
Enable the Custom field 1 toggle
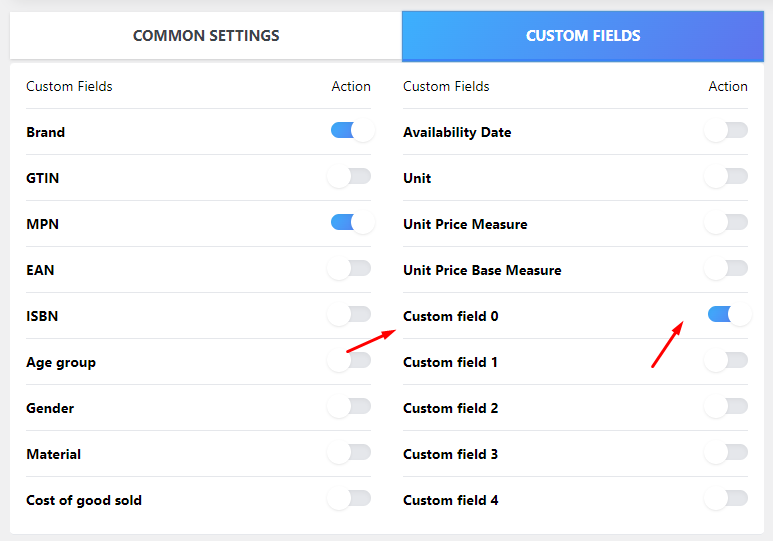727,361
